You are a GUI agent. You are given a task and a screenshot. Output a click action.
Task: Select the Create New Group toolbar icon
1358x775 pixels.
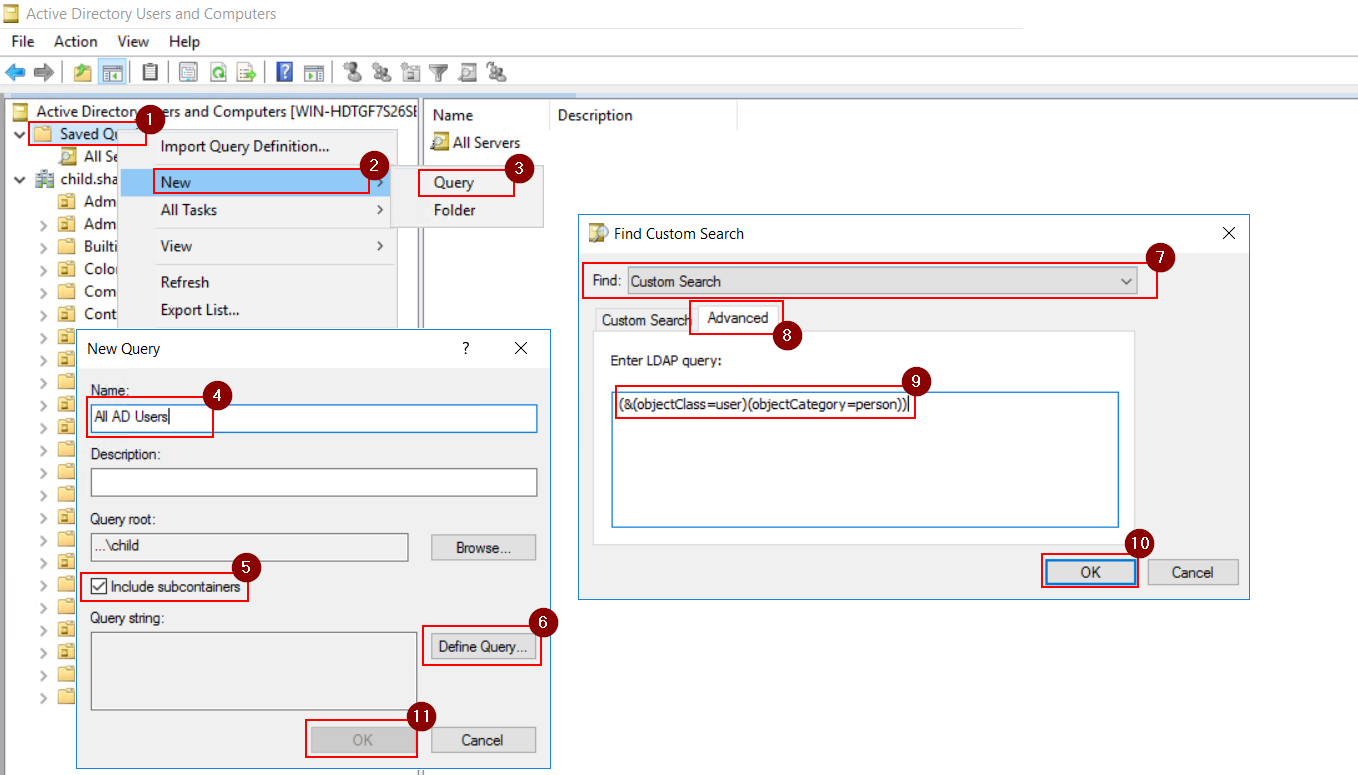[x=381, y=72]
